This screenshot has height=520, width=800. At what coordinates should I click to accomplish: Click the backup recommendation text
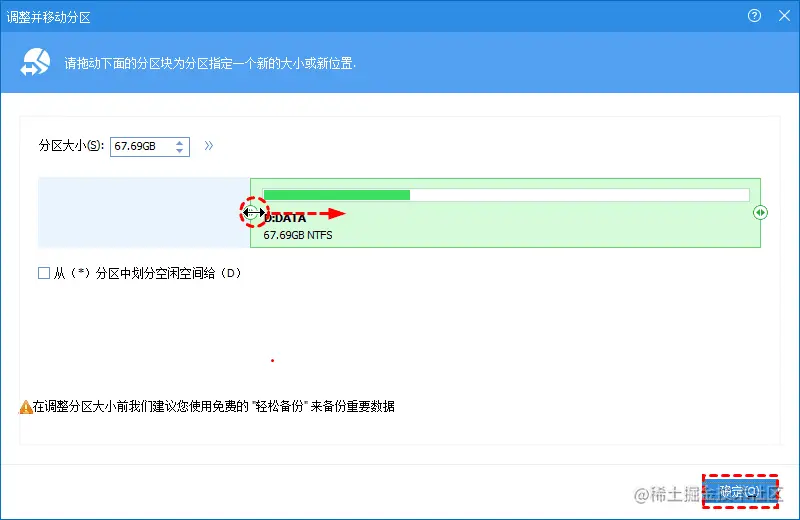click(213, 407)
